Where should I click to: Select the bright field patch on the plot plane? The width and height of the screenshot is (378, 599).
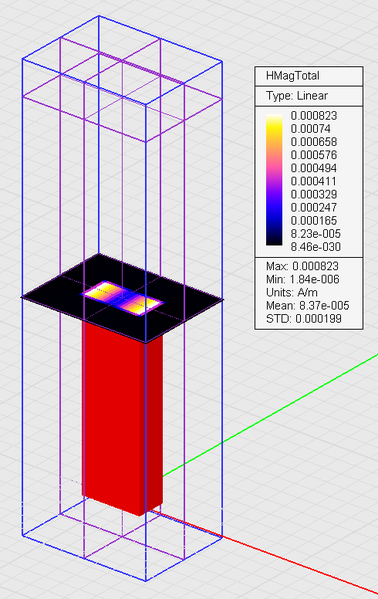click(x=122, y=298)
